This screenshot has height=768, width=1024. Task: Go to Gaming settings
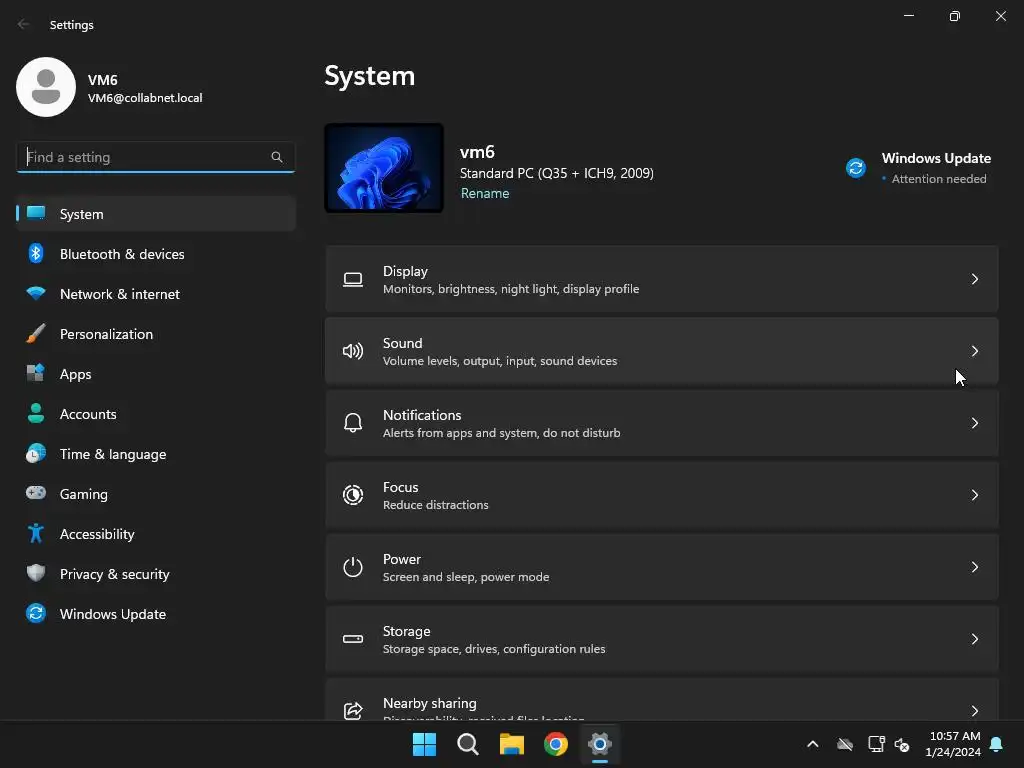(x=155, y=494)
